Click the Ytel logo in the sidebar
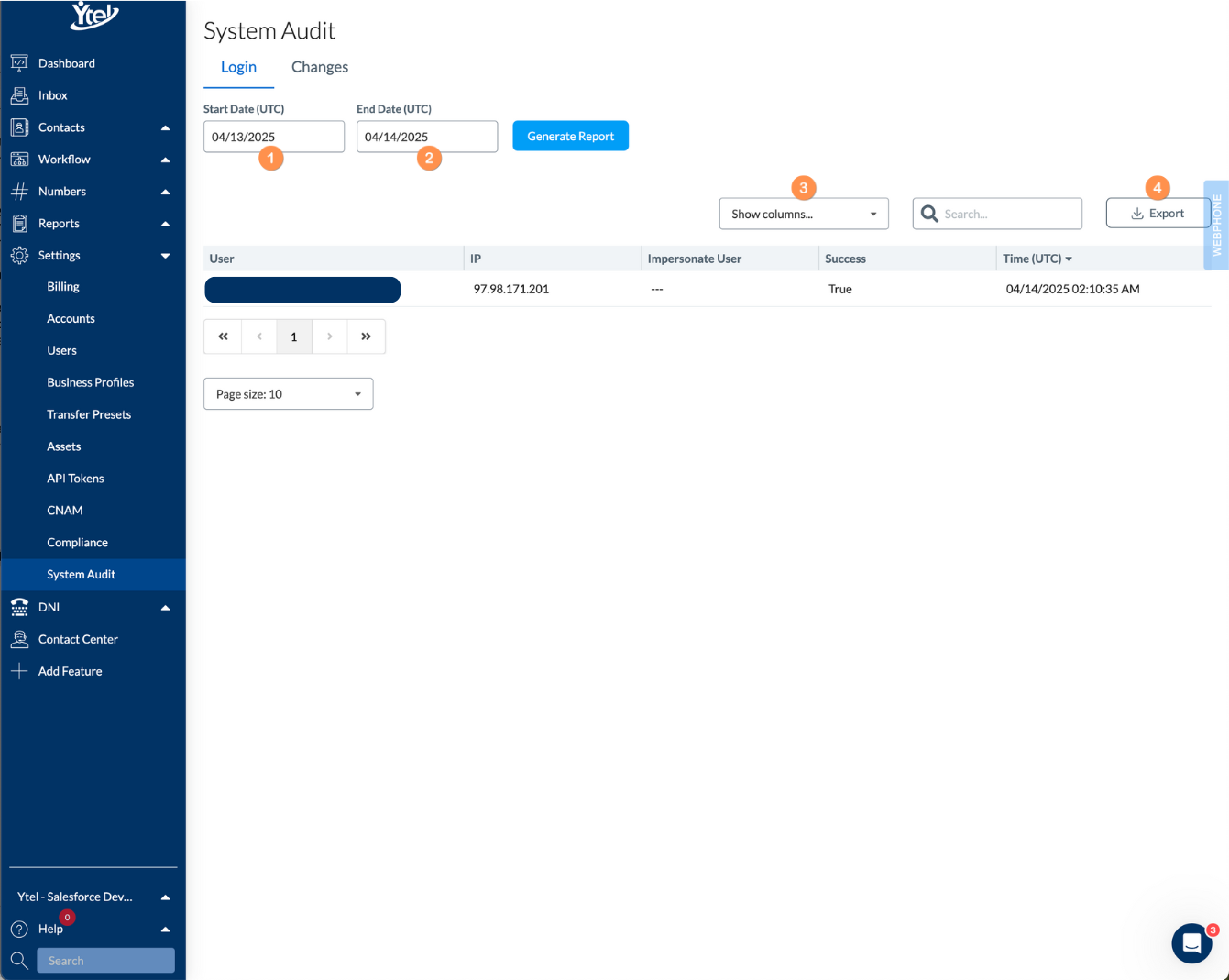Screen dimensions: 1229x980 pyautogui.click(x=95, y=15)
